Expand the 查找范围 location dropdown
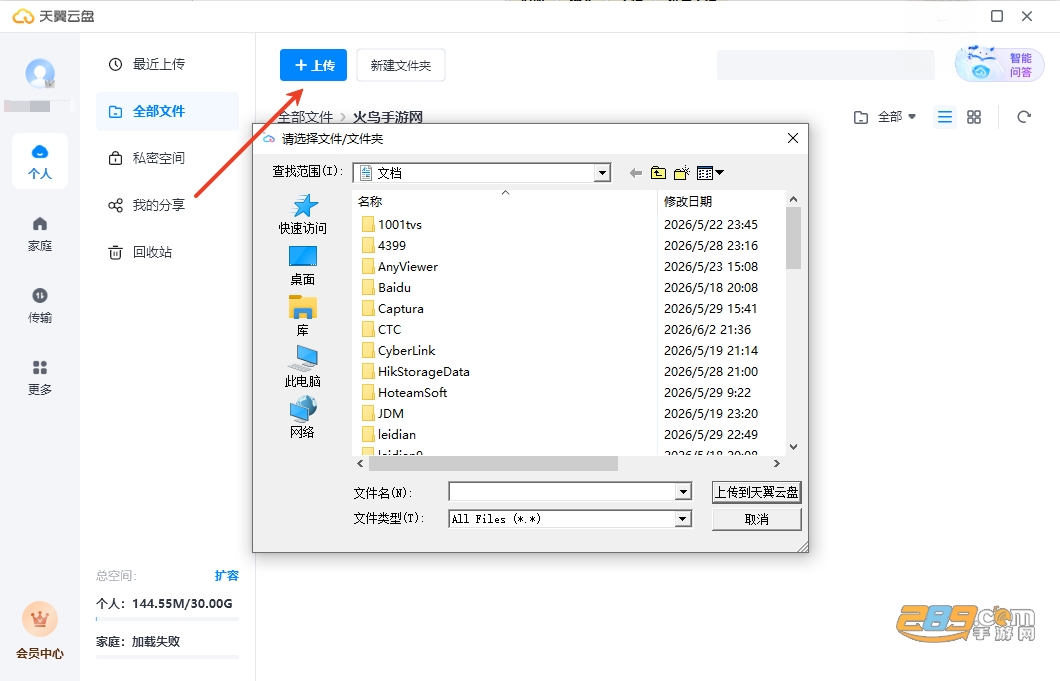 602,173
